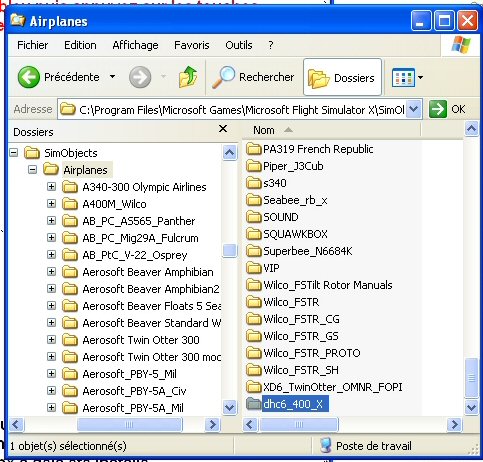The height and width of the screenshot is (462, 483).
Task: Select Wilco_FSTR_GS folder icon
Action: pyautogui.click(x=253, y=336)
